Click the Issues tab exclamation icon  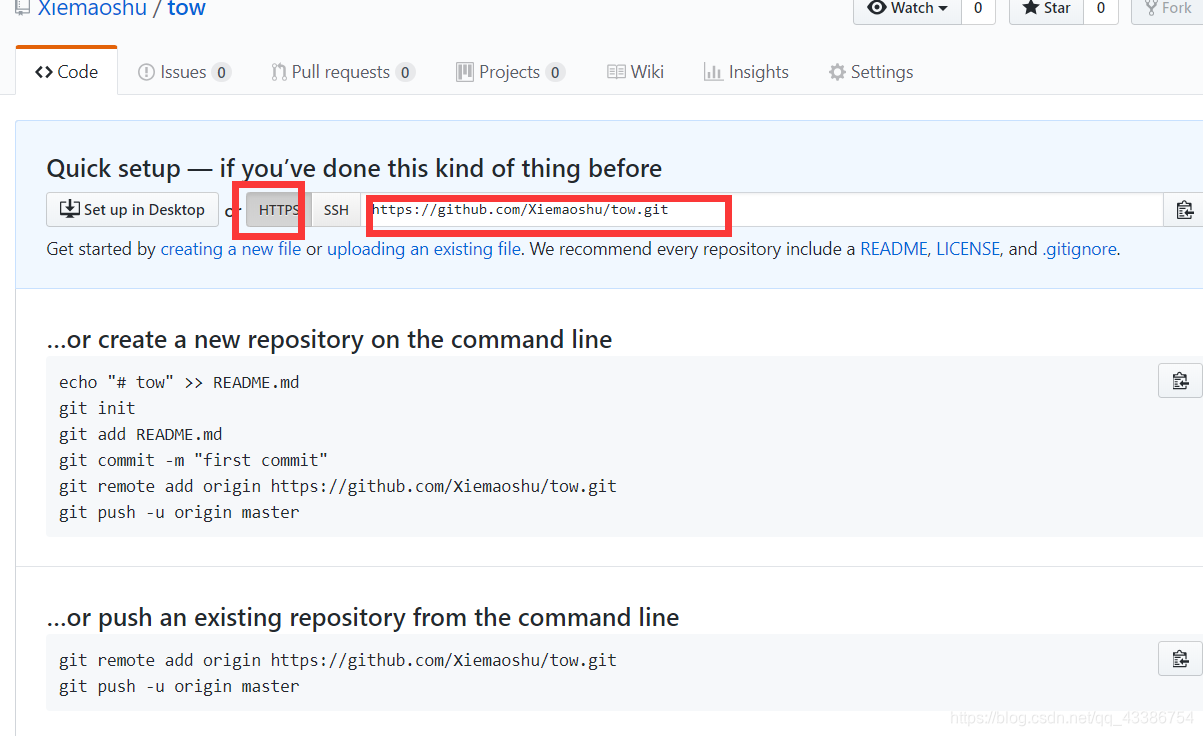[x=146, y=72]
